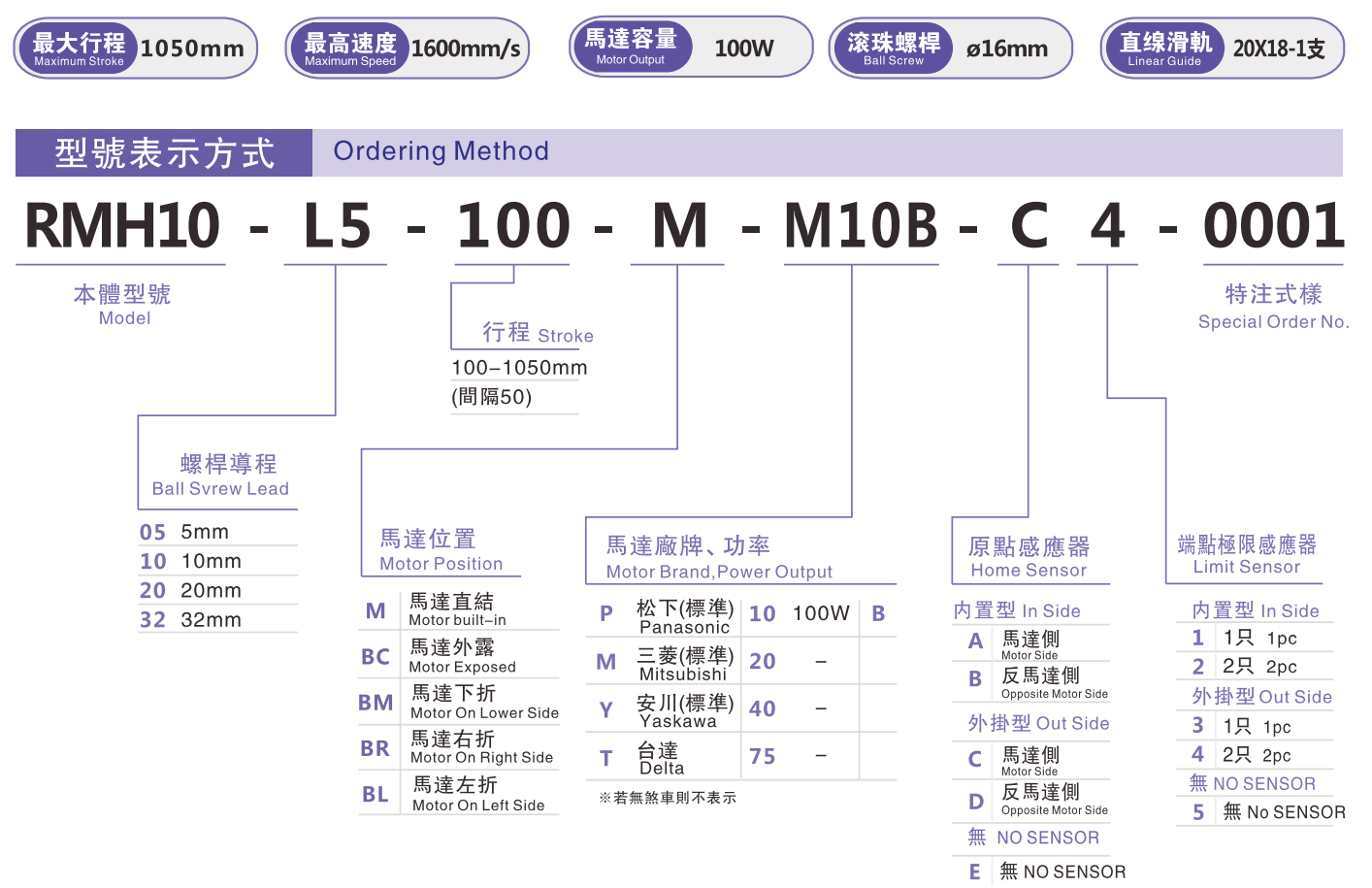Select the 100 stroke code
The width and height of the screenshot is (1372, 888).
tap(513, 225)
